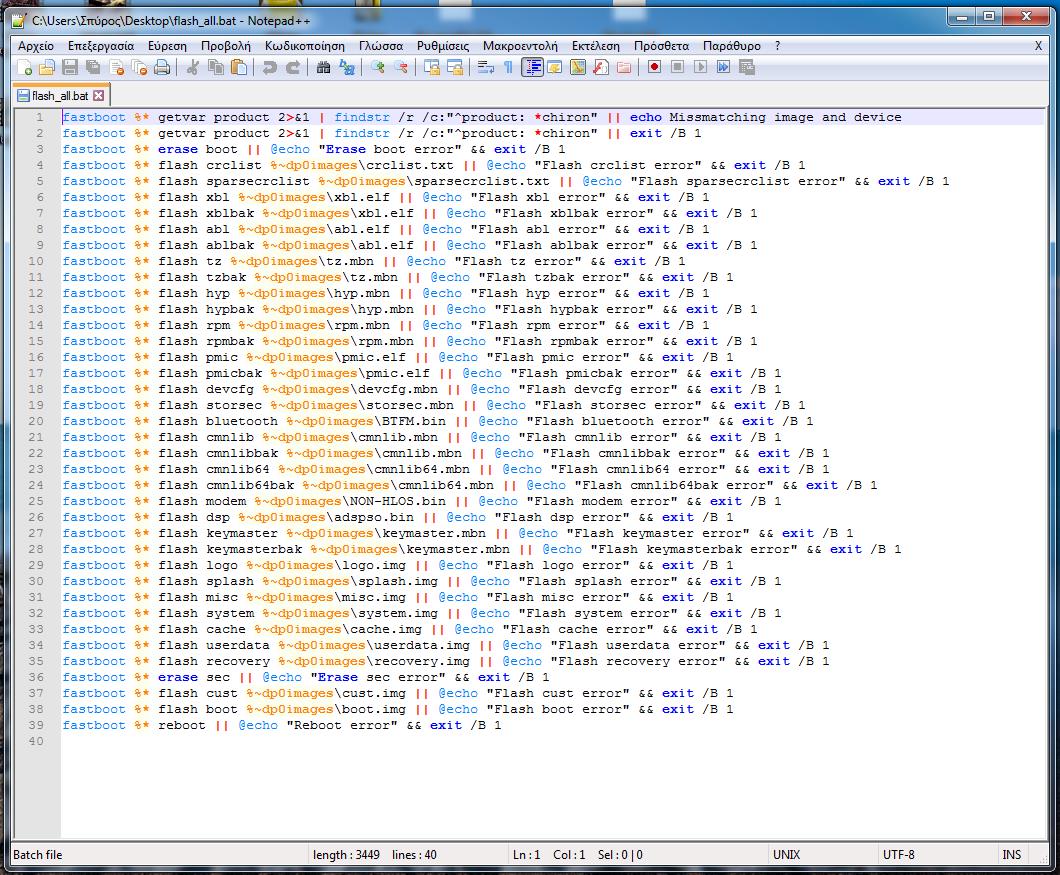Toggle word wrap in the toolbar
Viewport: 1060px width, 875px height.
pyautogui.click(x=485, y=68)
